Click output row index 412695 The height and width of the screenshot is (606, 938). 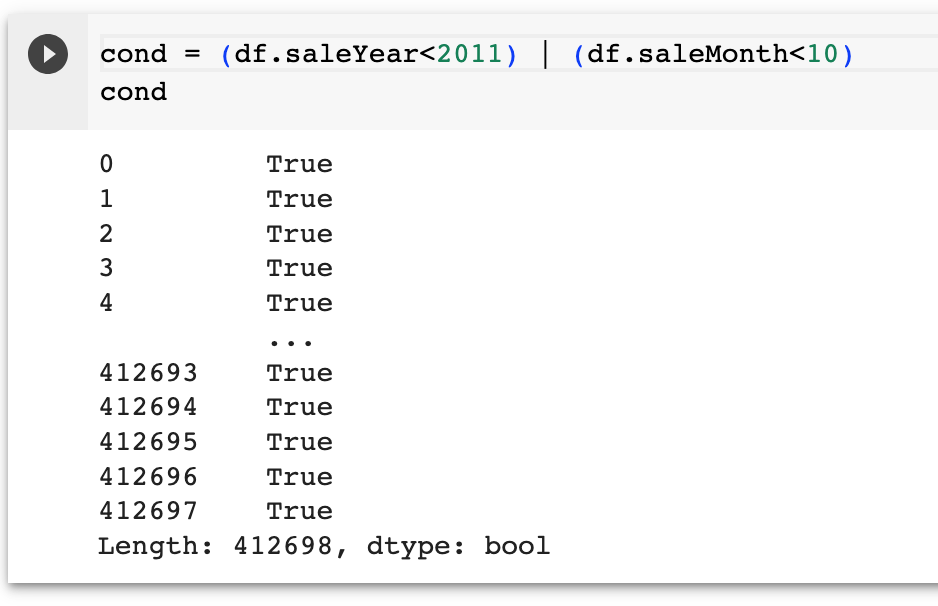click(148, 442)
